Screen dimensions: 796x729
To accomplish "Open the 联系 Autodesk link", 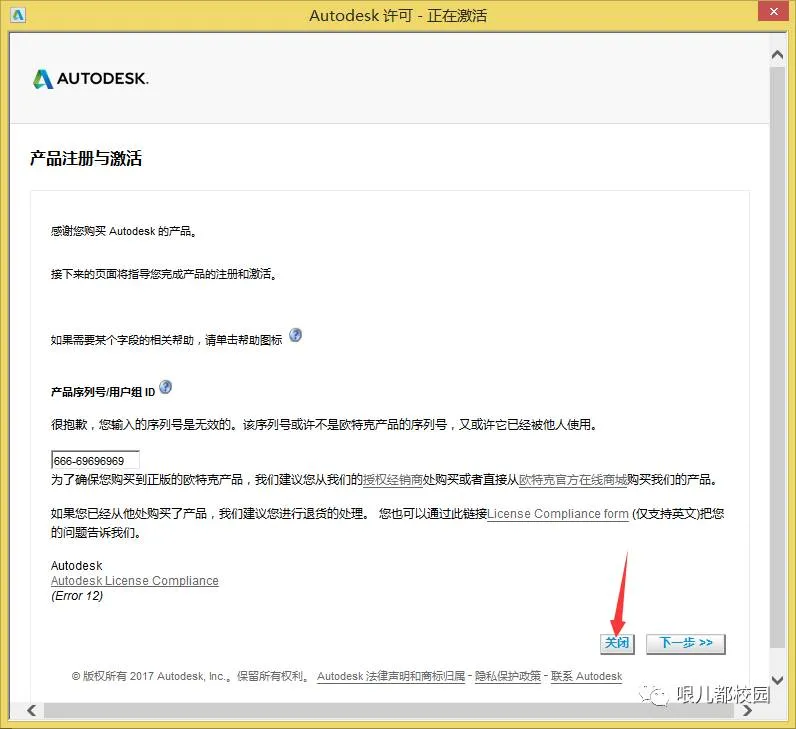I will tap(586, 676).
